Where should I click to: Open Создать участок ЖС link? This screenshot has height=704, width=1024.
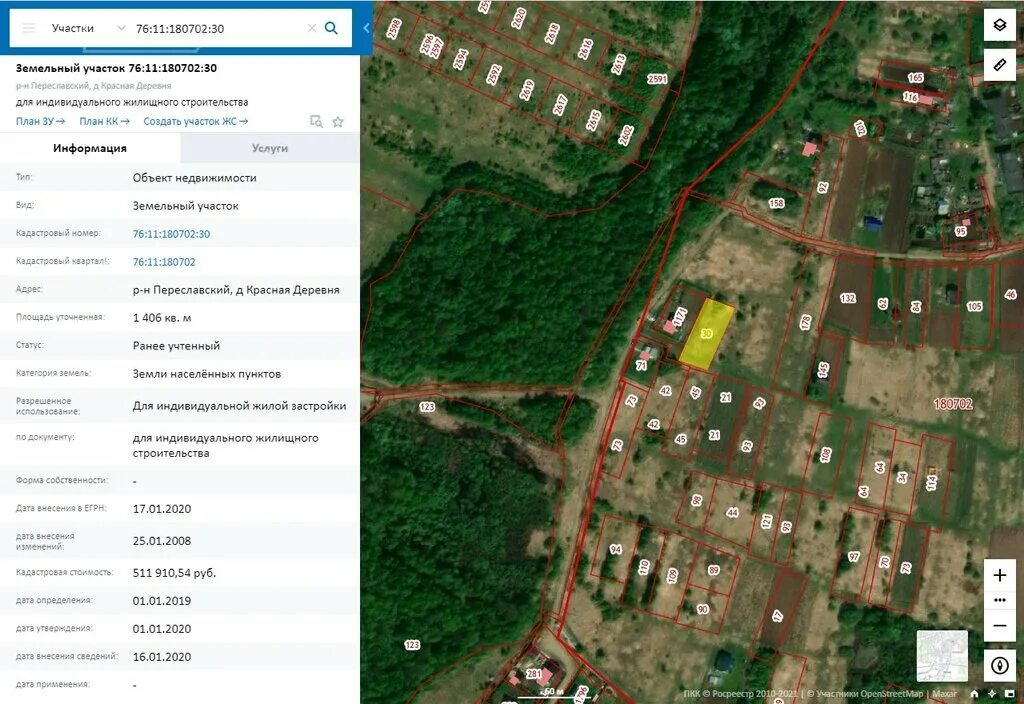point(195,121)
